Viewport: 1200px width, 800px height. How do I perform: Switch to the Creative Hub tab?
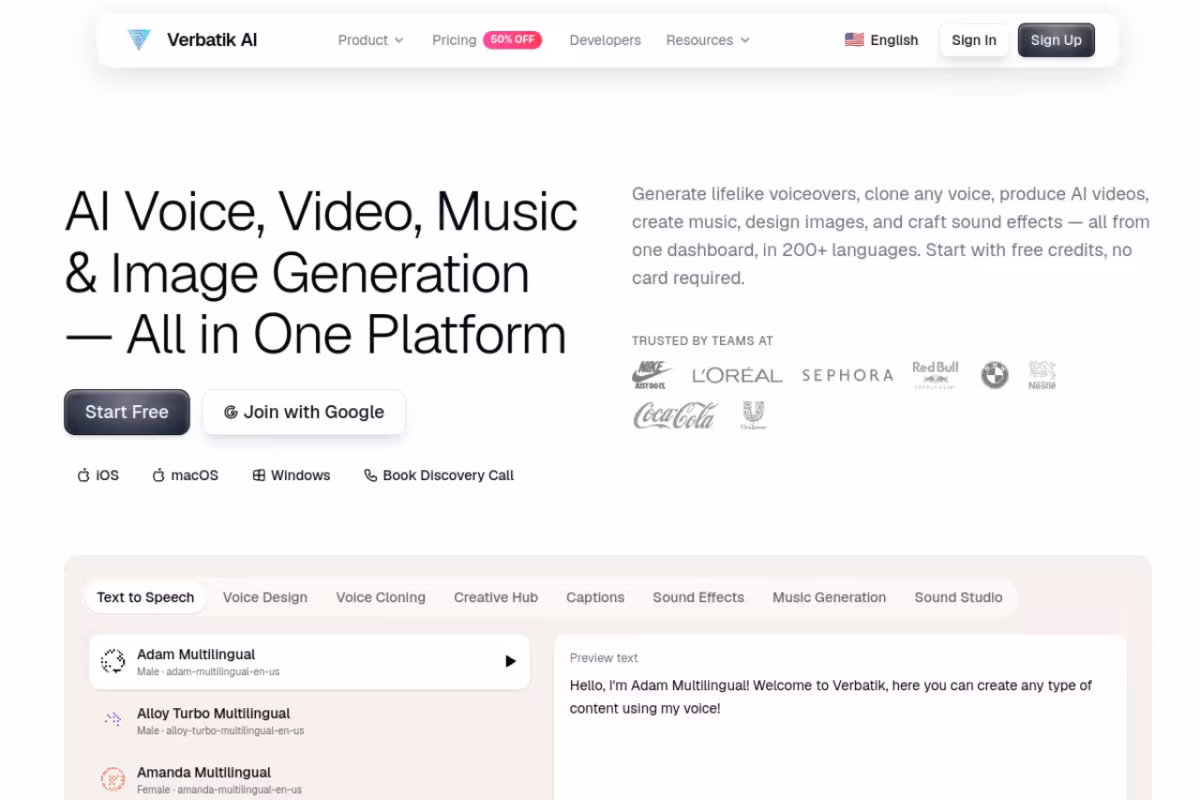(x=496, y=597)
